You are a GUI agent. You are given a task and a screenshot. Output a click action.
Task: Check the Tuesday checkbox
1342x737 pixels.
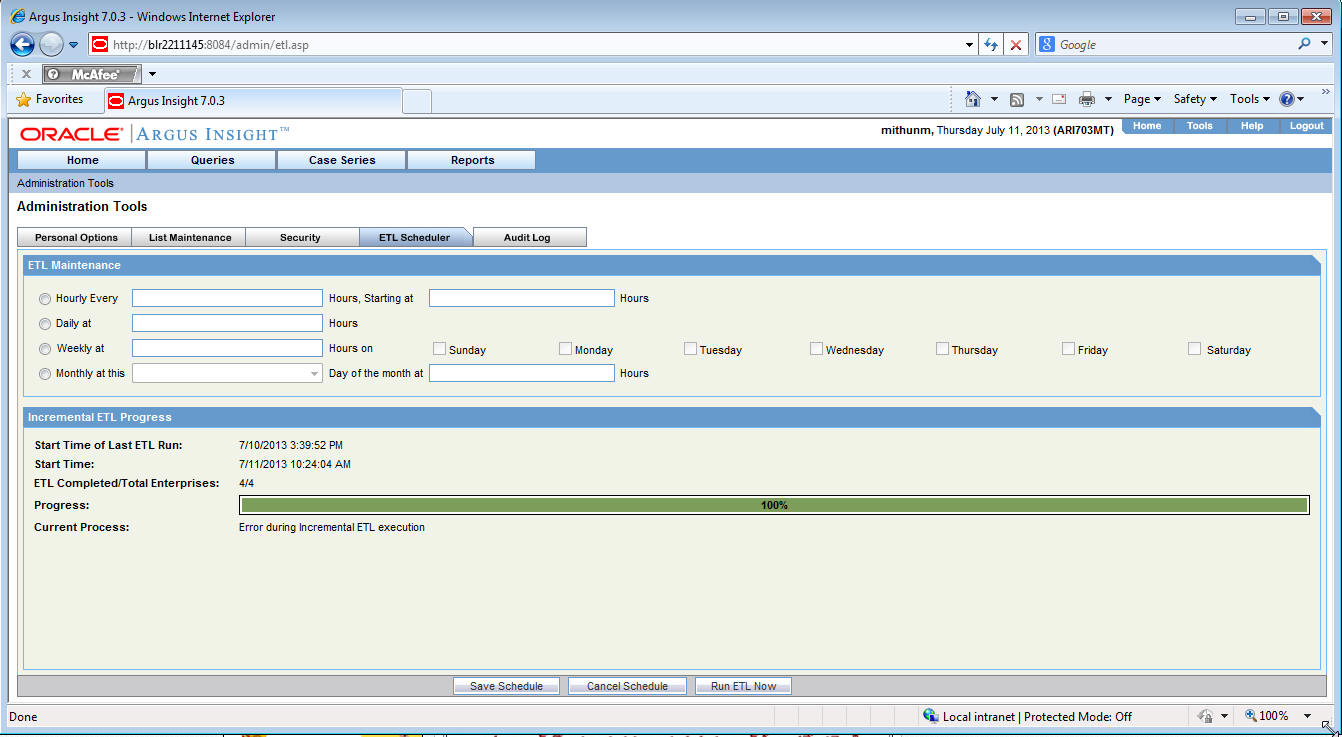[690, 349]
